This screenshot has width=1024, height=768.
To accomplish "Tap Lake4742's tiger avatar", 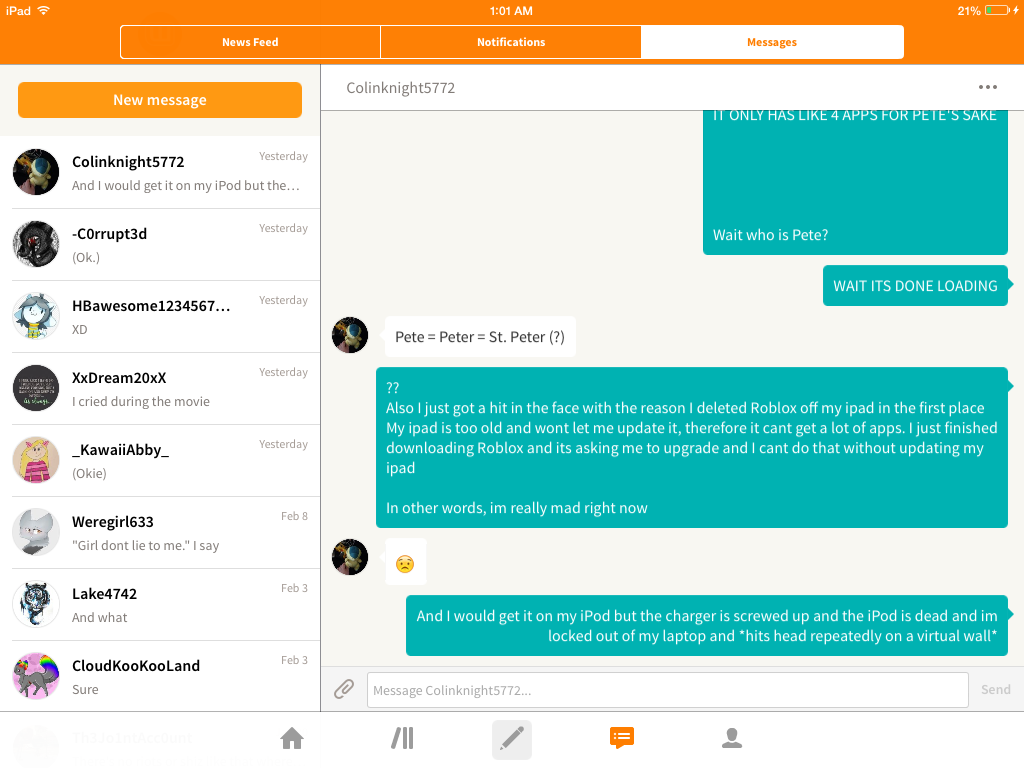I will pyautogui.click(x=36, y=604).
